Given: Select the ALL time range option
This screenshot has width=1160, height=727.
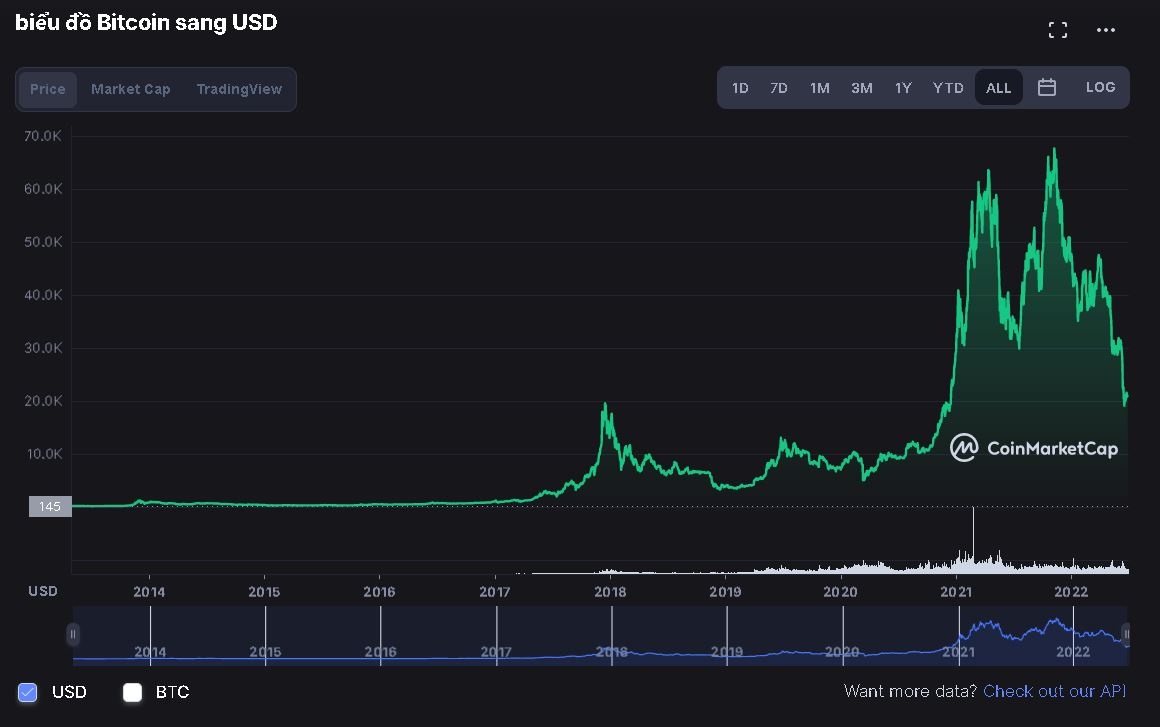Looking at the screenshot, I should pyautogui.click(x=998, y=88).
